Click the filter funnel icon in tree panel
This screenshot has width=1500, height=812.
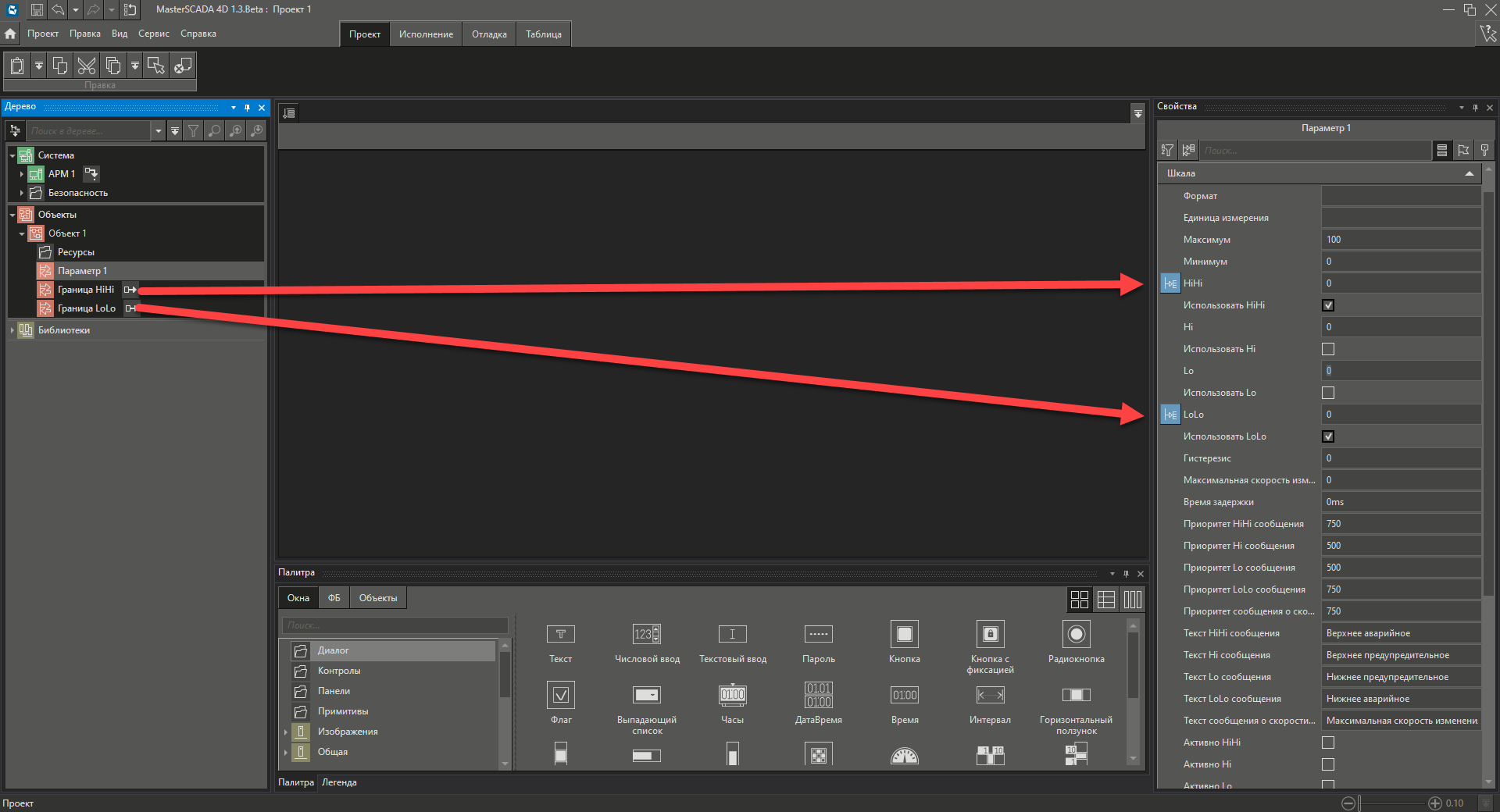[193, 131]
